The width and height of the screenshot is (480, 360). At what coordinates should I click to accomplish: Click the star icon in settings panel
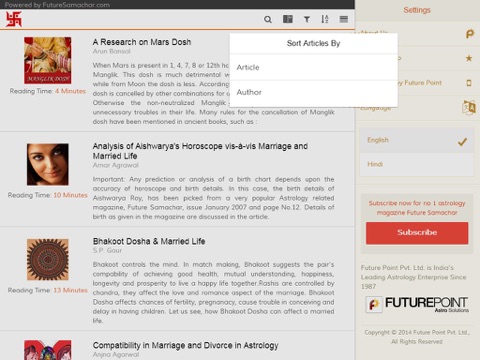(469, 58)
